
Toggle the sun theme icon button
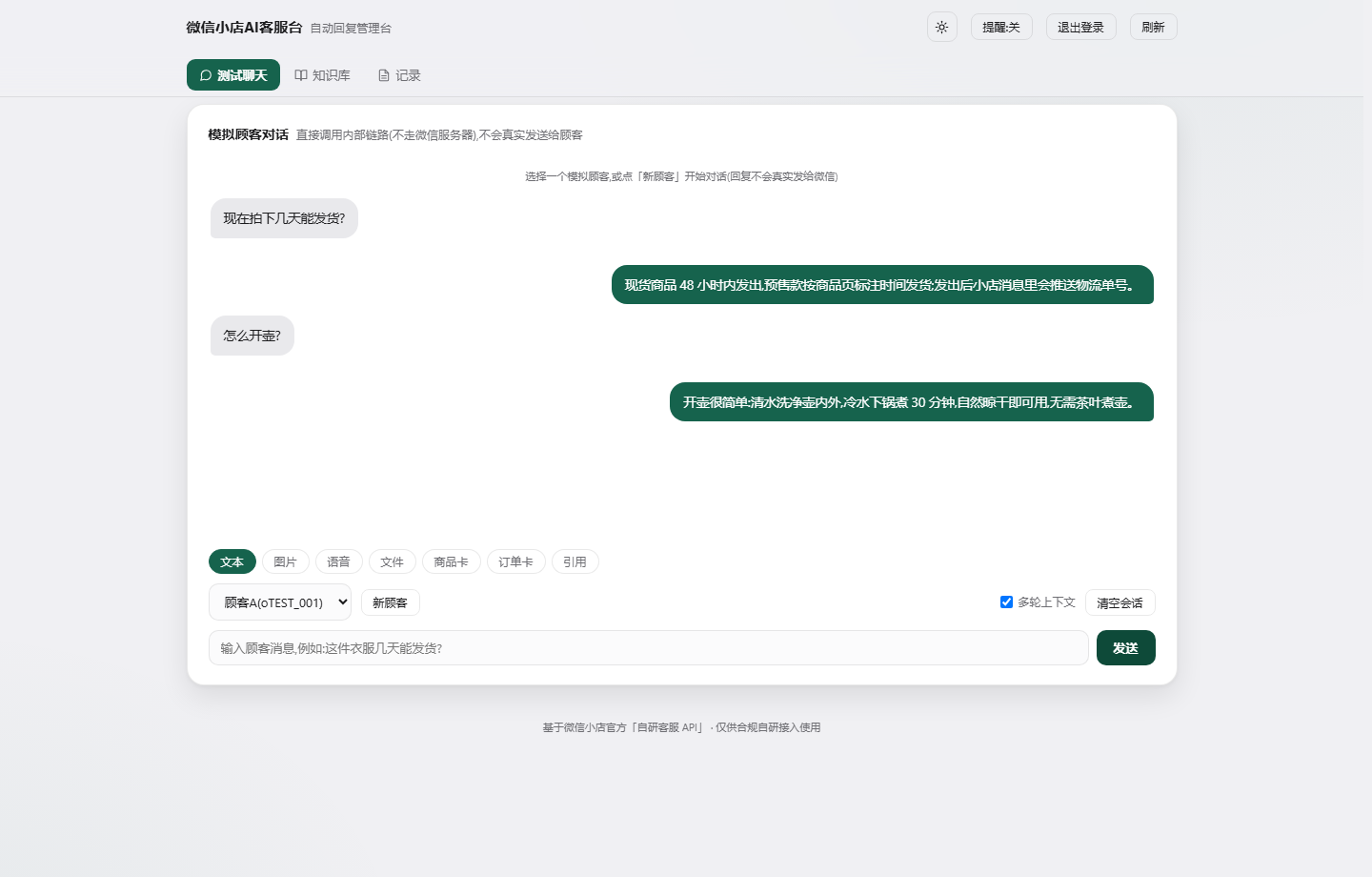(941, 27)
